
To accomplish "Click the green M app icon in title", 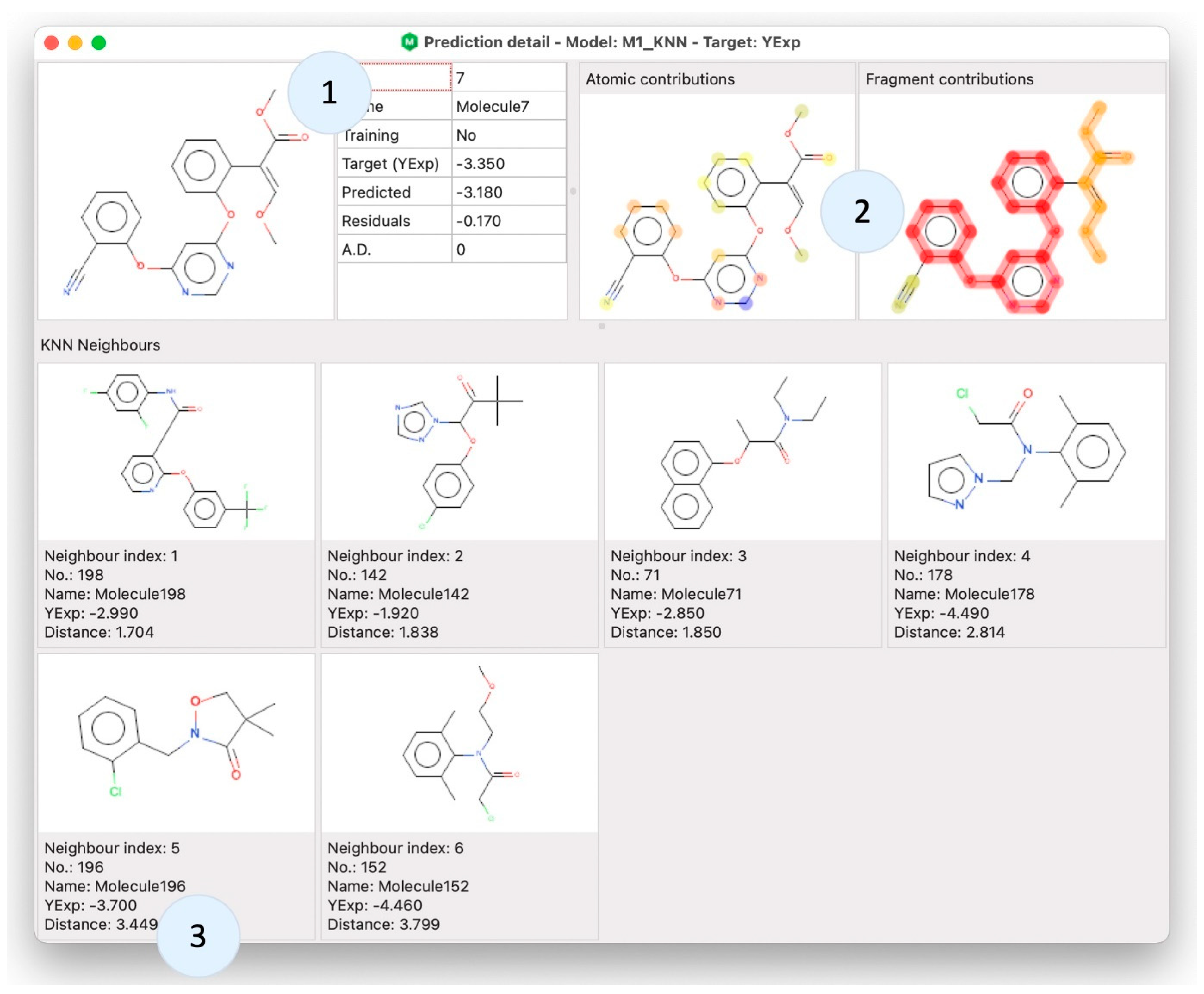I will coord(409,42).
